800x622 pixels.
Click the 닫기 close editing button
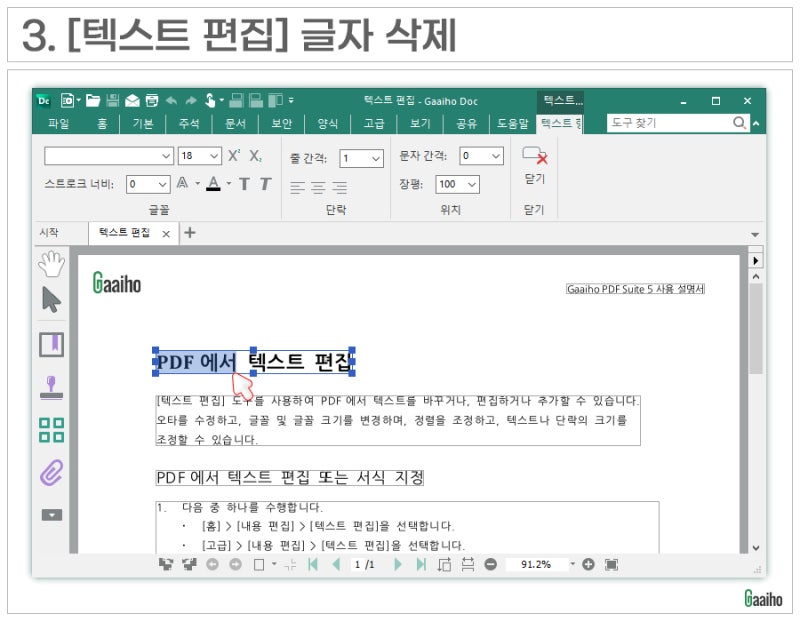[x=534, y=166]
